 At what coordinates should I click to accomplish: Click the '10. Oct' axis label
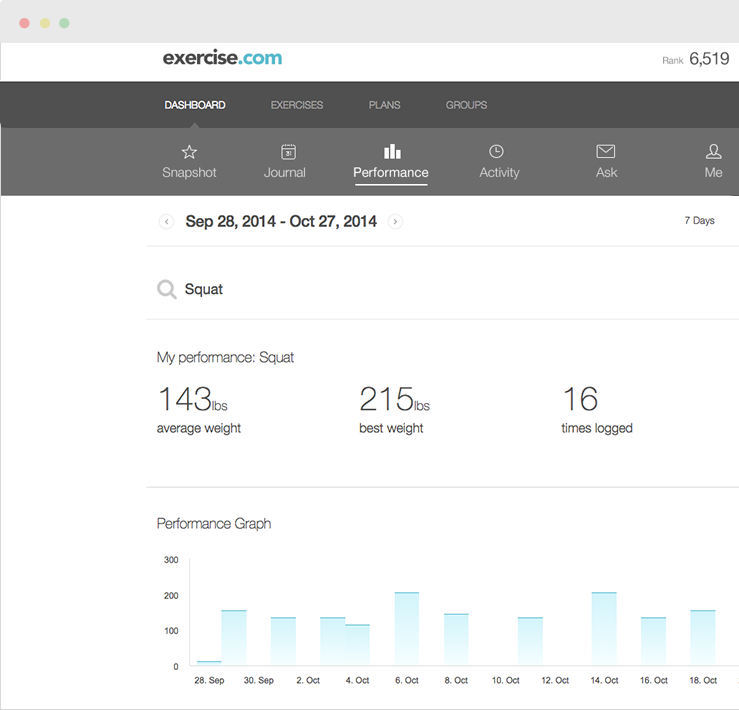(x=505, y=680)
